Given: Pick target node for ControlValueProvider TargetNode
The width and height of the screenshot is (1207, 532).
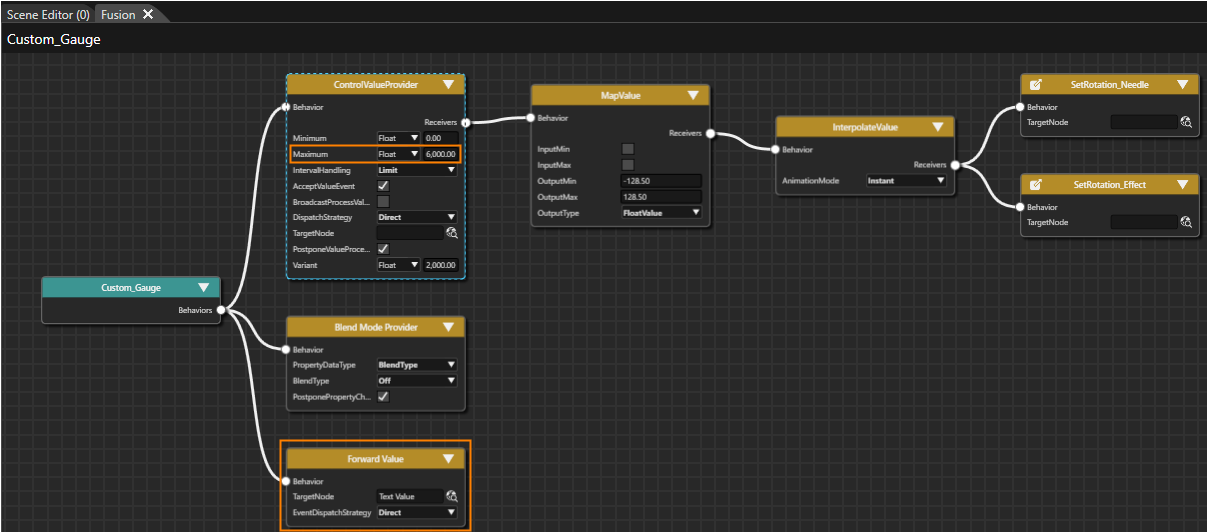Looking at the screenshot, I should point(451,233).
